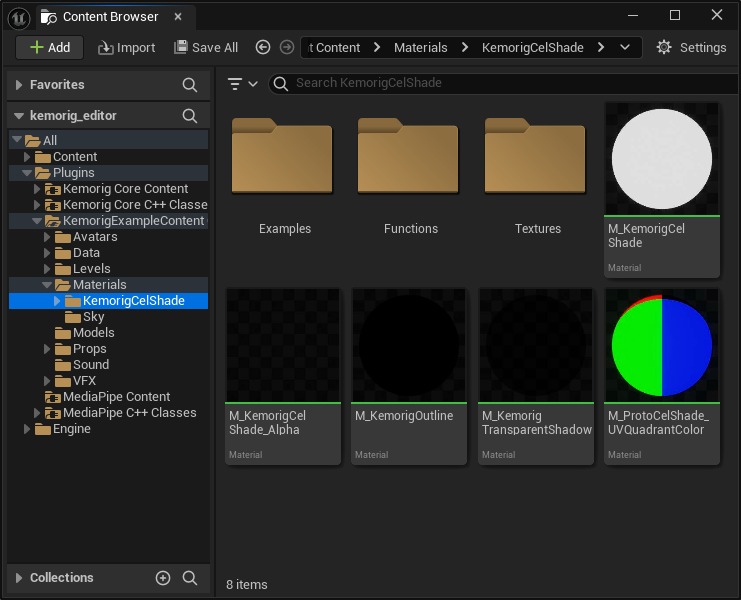
Task: Click the Add button
Action: pos(50,47)
